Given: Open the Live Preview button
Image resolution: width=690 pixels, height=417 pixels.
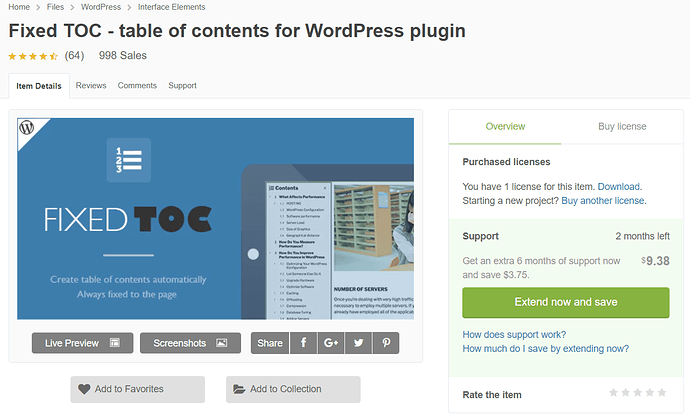Looking at the screenshot, I should 82,343.
